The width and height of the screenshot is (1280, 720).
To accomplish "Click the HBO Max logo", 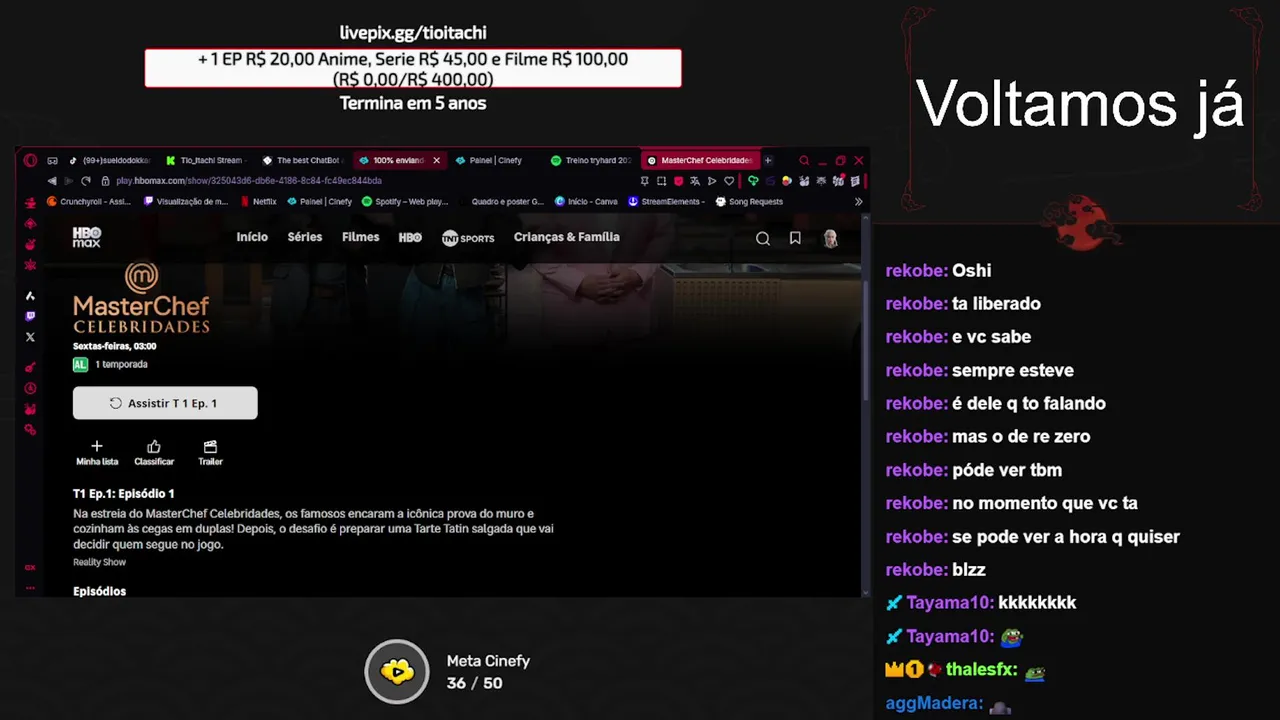I will point(87,237).
